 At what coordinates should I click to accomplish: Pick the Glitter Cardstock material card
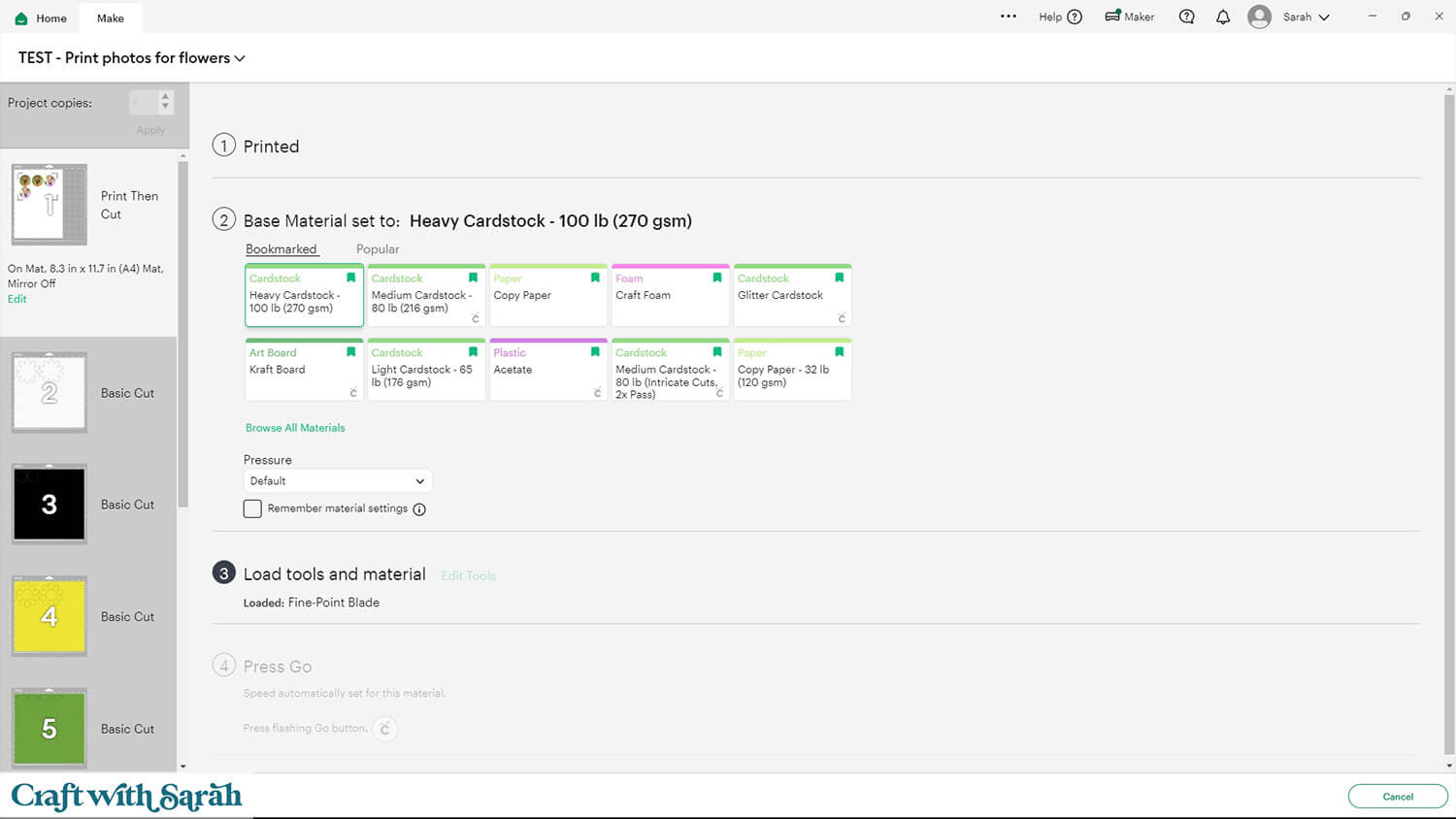click(x=793, y=295)
